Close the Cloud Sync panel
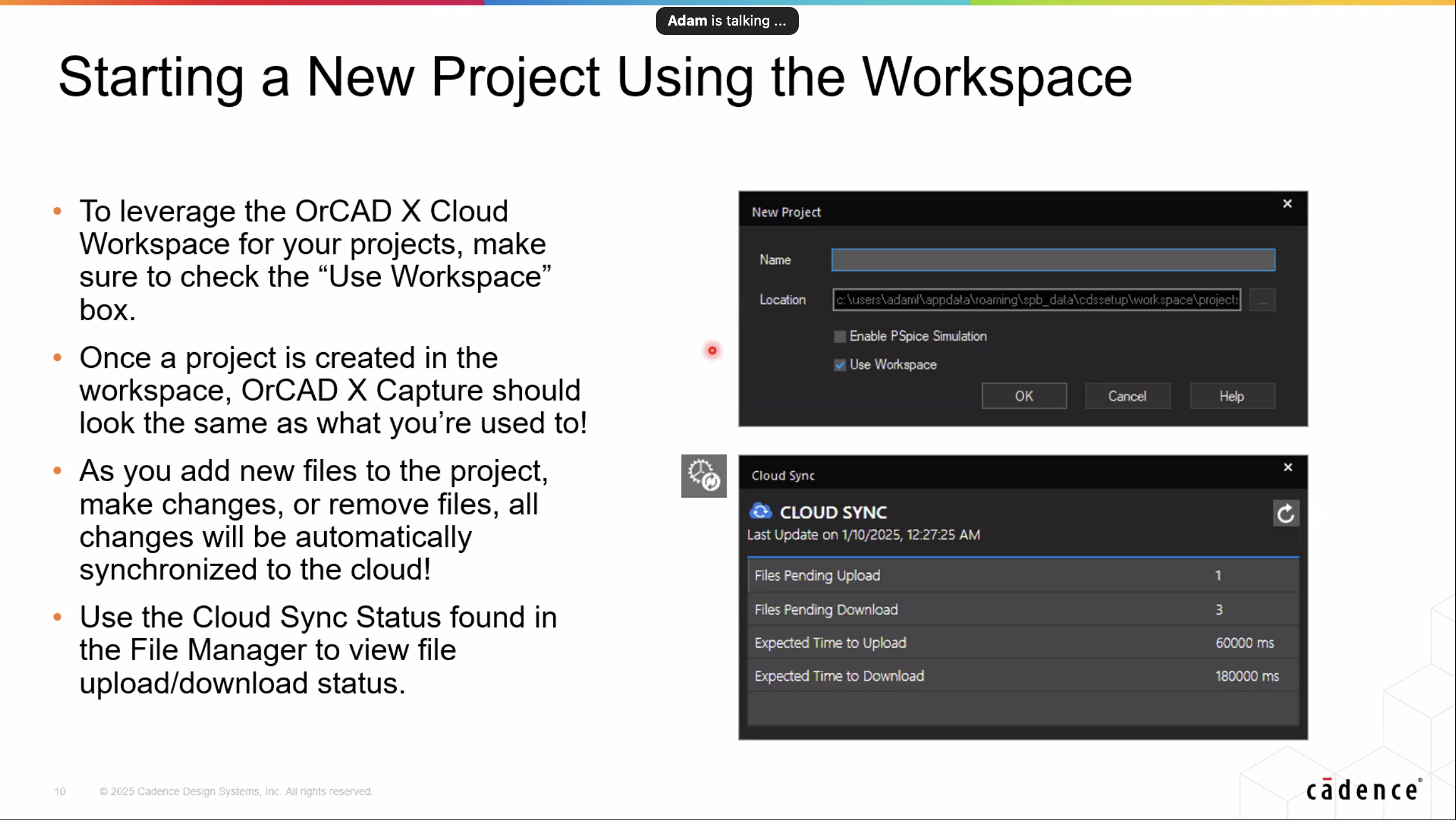 [x=1288, y=467]
